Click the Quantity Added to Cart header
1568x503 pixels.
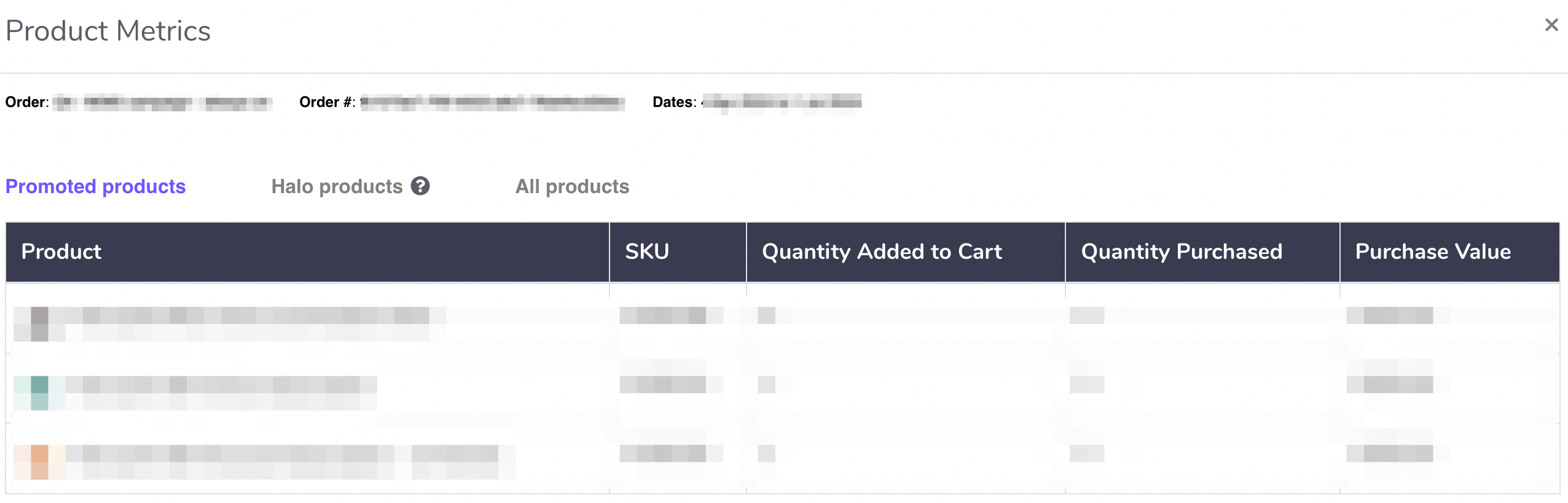[x=882, y=251]
